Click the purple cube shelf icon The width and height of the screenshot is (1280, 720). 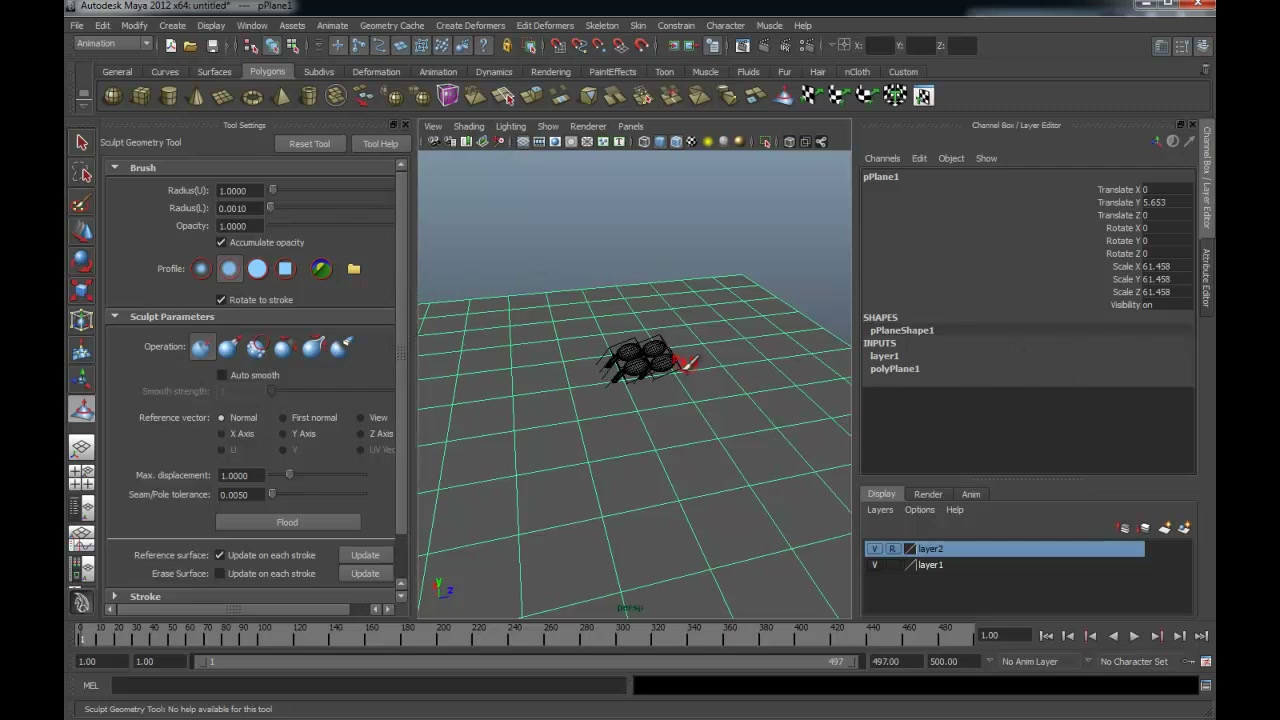tap(448, 96)
